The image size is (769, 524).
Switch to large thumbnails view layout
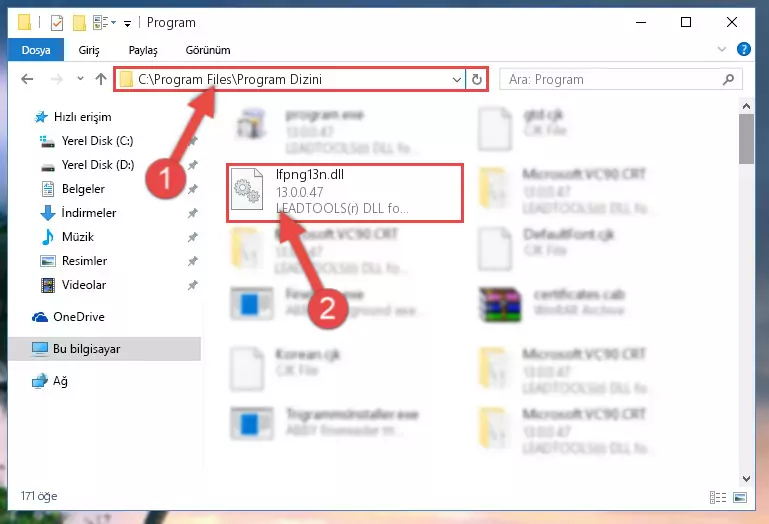[740, 498]
